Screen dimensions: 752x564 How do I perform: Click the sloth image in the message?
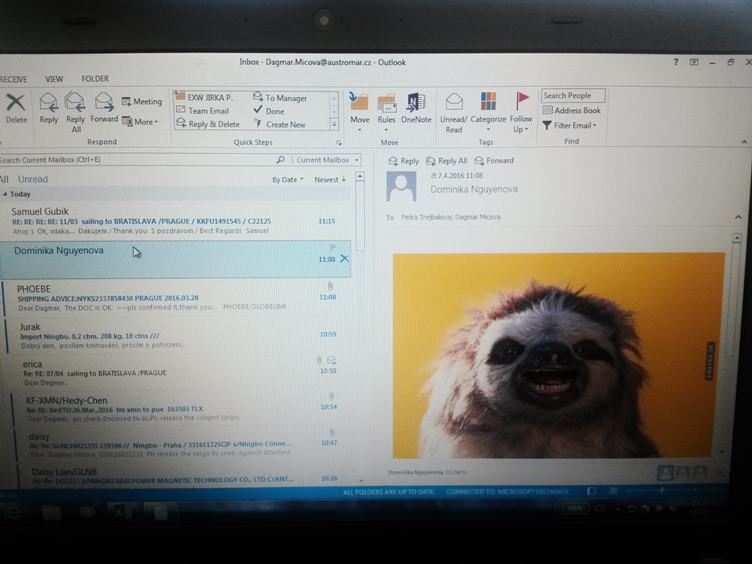[x=558, y=355]
